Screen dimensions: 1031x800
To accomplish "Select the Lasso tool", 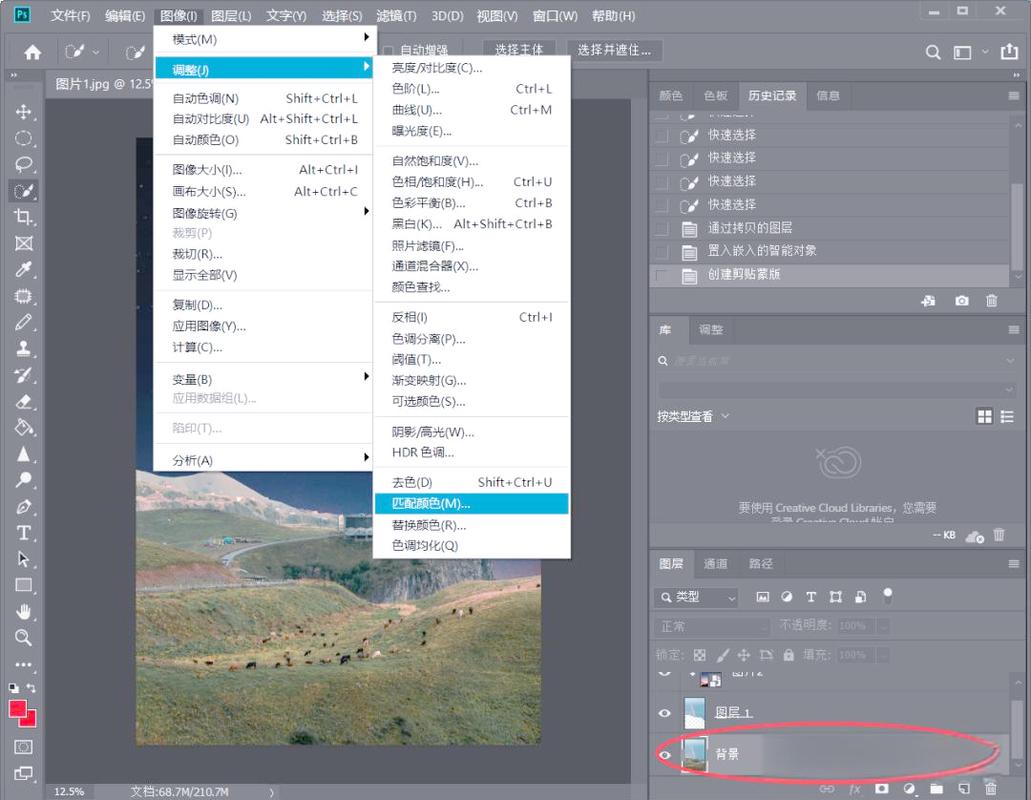I will [24, 164].
